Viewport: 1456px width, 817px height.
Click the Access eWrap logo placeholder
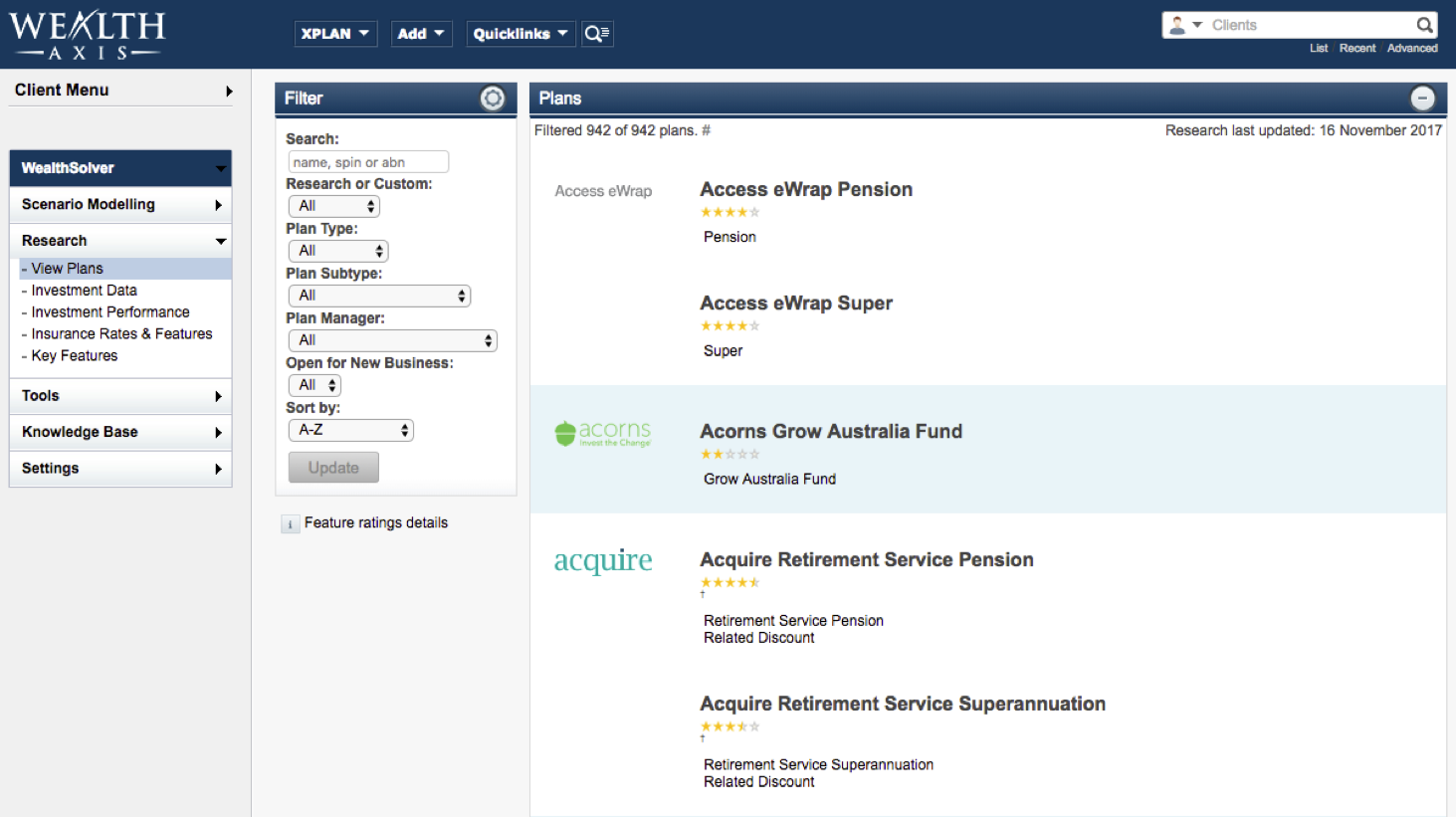(x=603, y=191)
